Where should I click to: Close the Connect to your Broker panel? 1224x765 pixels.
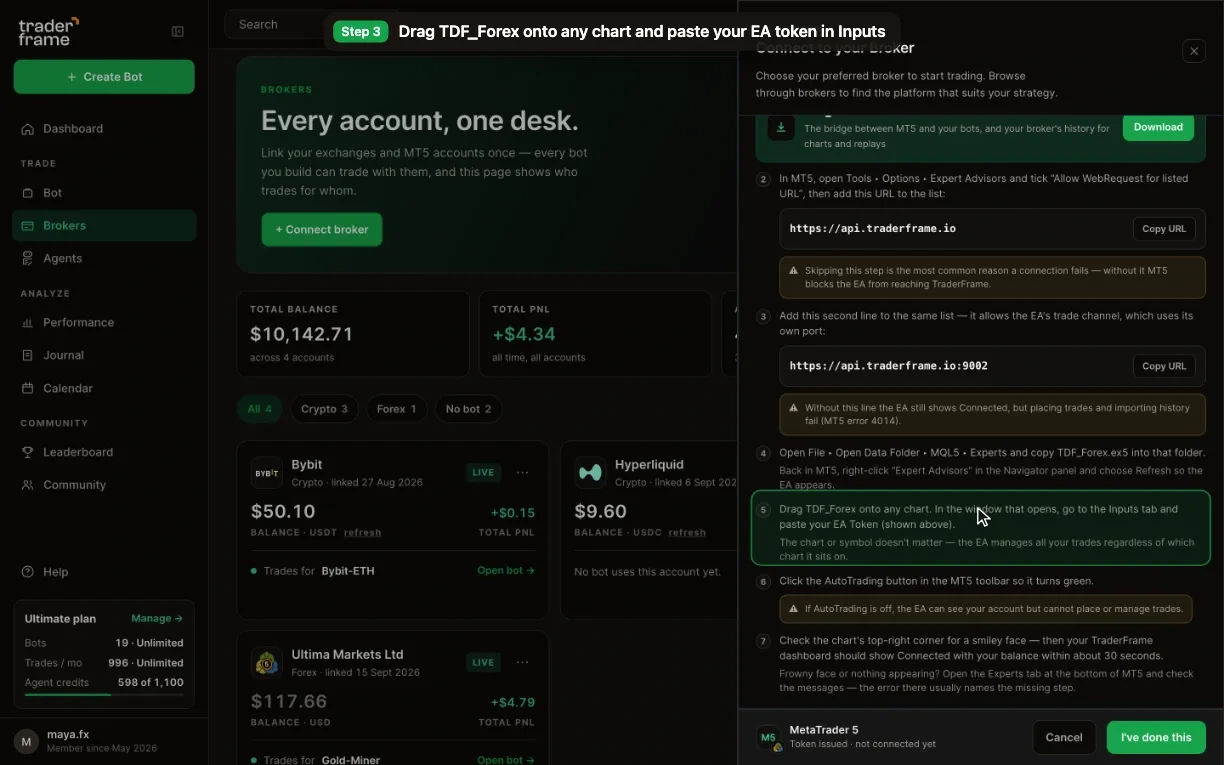pyautogui.click(x=1194, y=51)
